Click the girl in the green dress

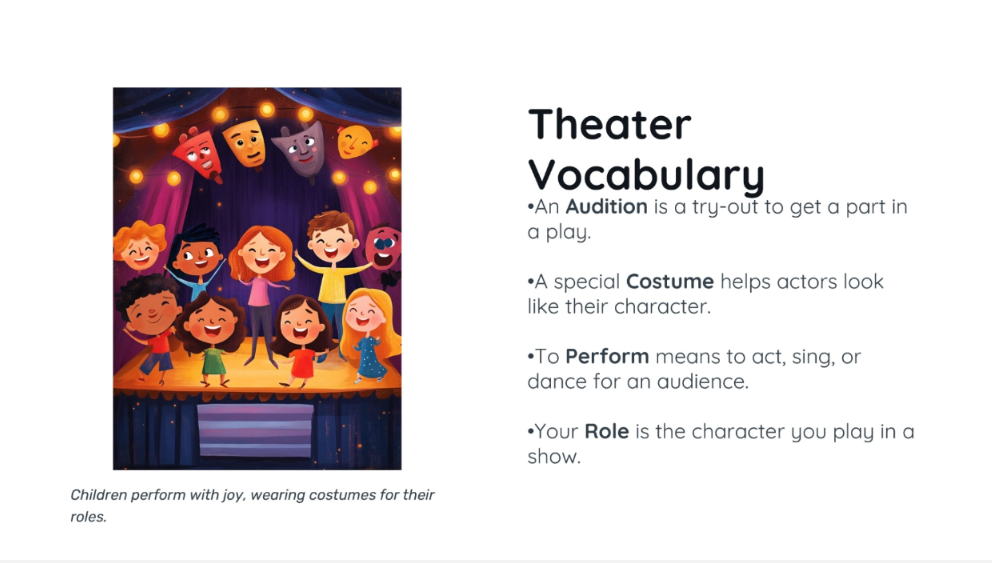click(x=213, y=340)
